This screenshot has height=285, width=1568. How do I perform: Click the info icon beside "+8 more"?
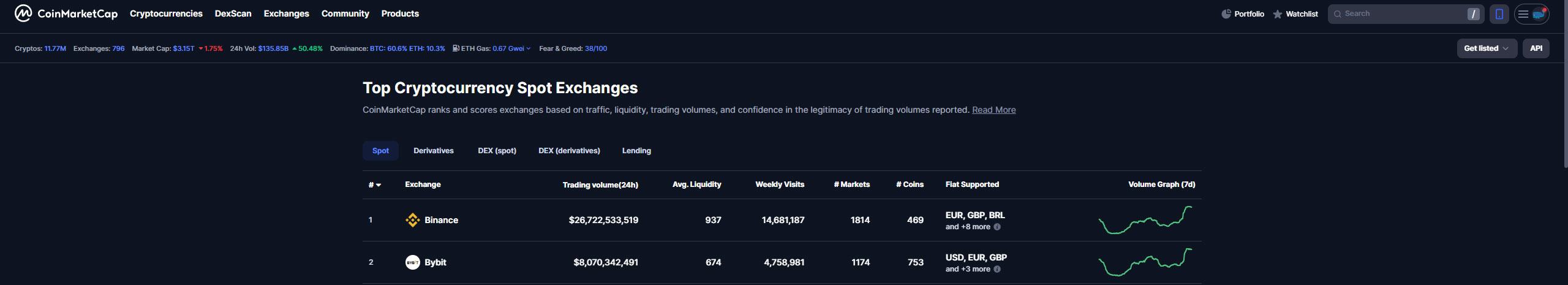(997, 227)
